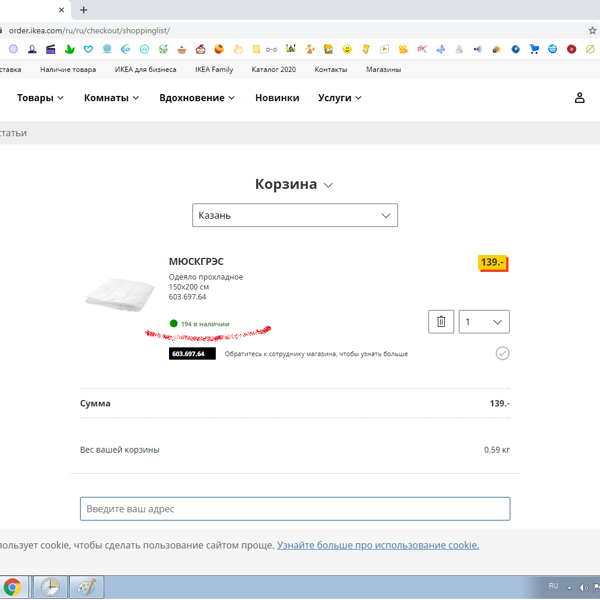
Task: Close the current browser tab
Action: coord(61,10)
